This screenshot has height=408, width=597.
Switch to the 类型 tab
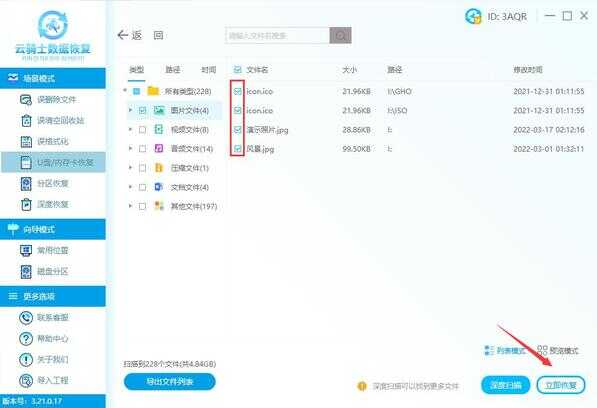pyautogui.click(x=136, y=70)
